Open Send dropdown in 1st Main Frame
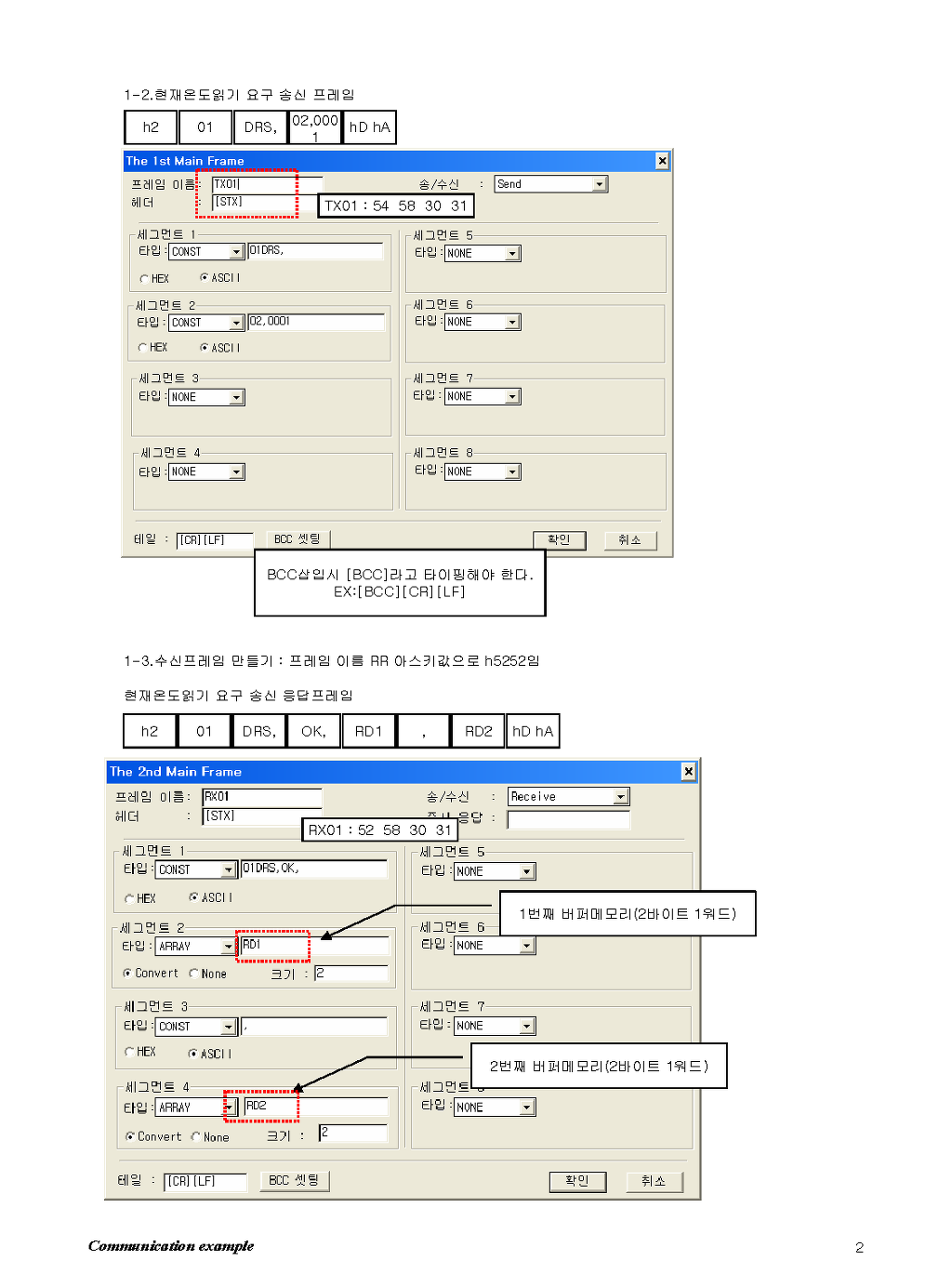Screen dimensions: 952x1287 [600, 184]
